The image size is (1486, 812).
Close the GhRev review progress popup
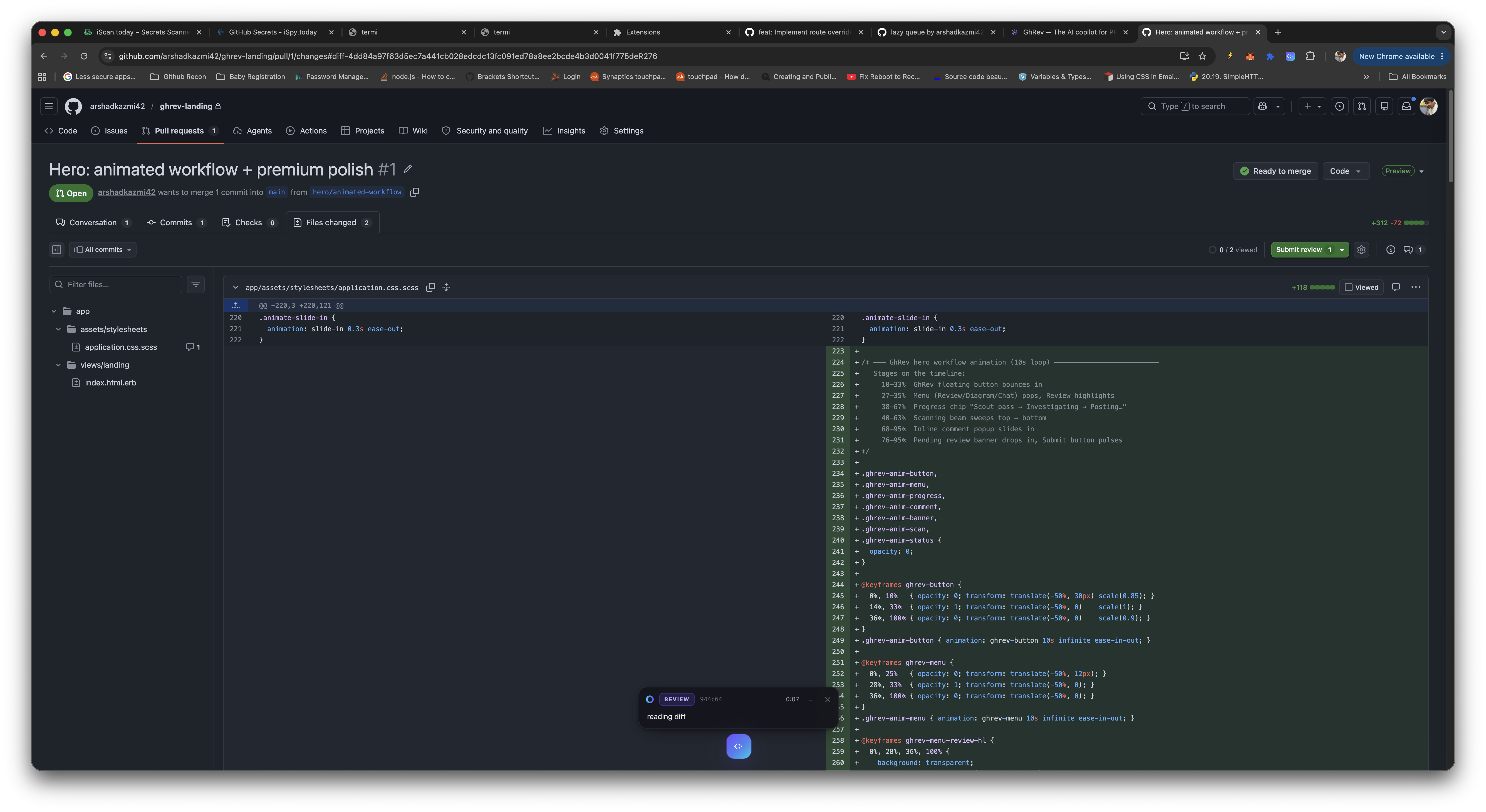tap(828, 700)
